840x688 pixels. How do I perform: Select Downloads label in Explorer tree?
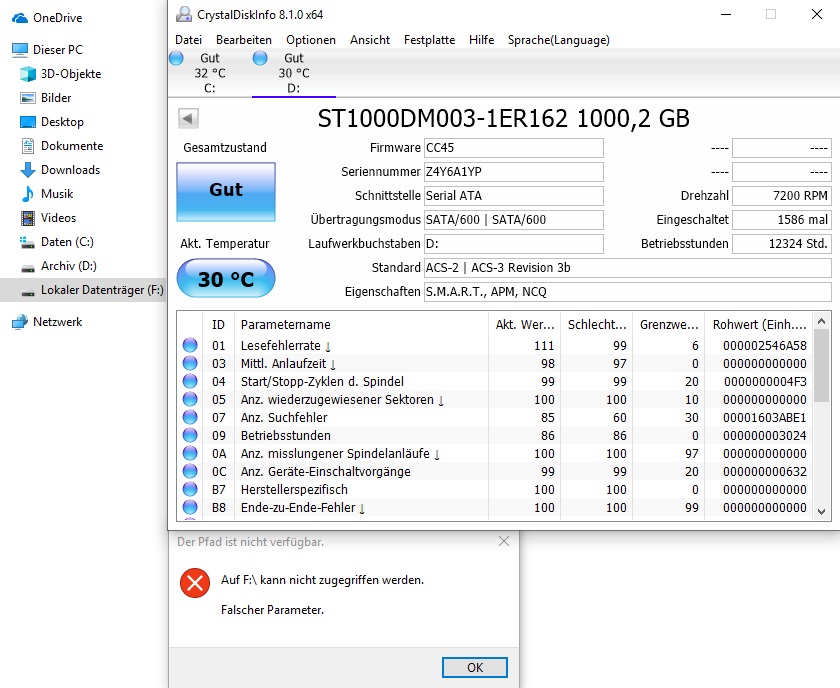point(71,170)
